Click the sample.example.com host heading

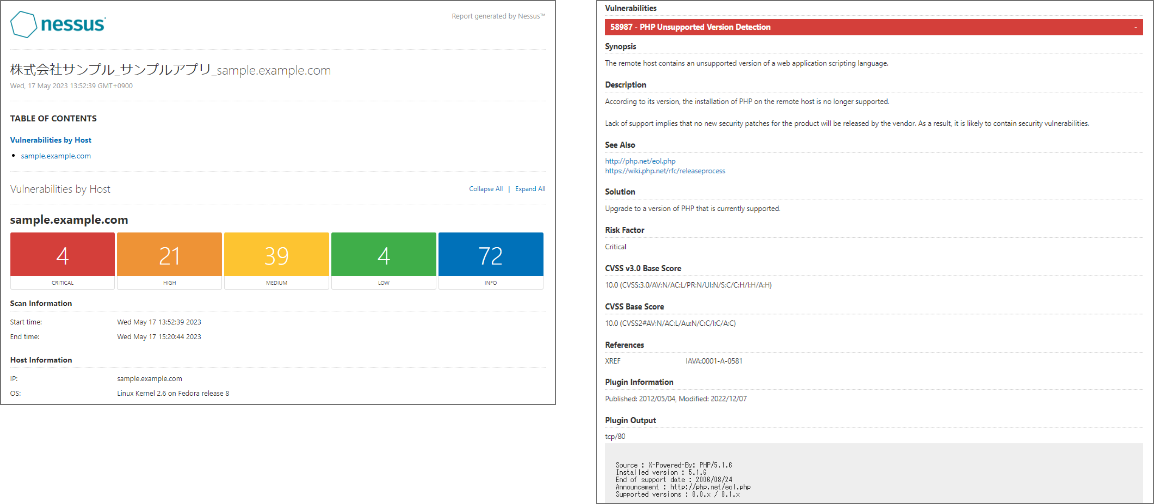(x=69, y=219)
